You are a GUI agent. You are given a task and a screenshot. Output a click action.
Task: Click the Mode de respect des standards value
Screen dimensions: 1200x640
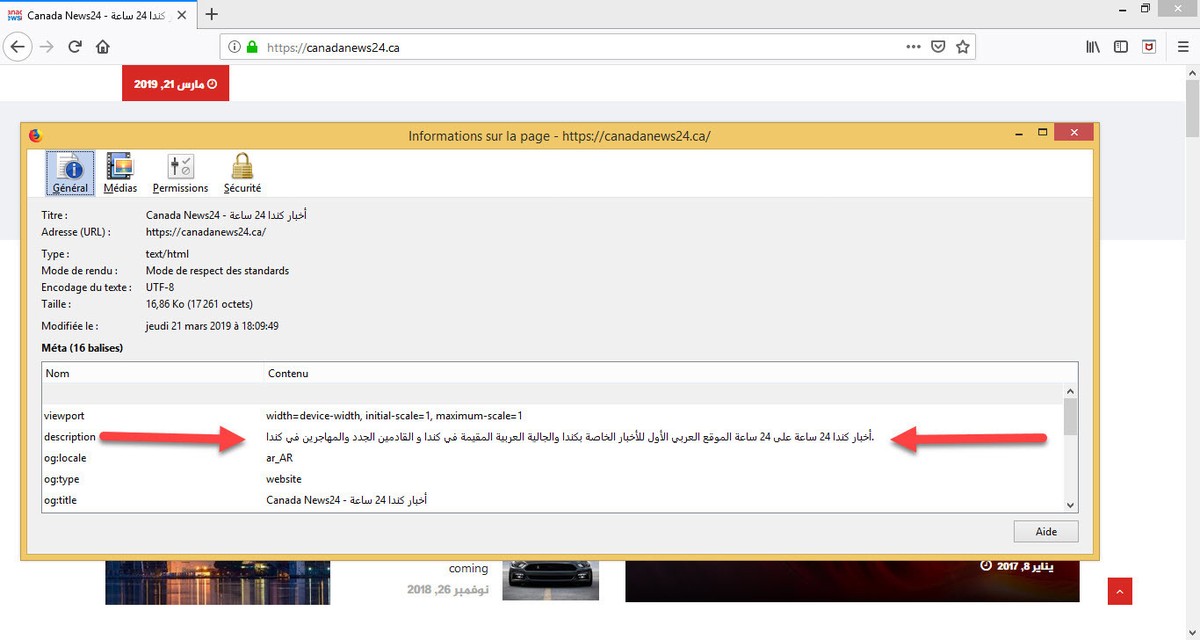click(217, 270)
